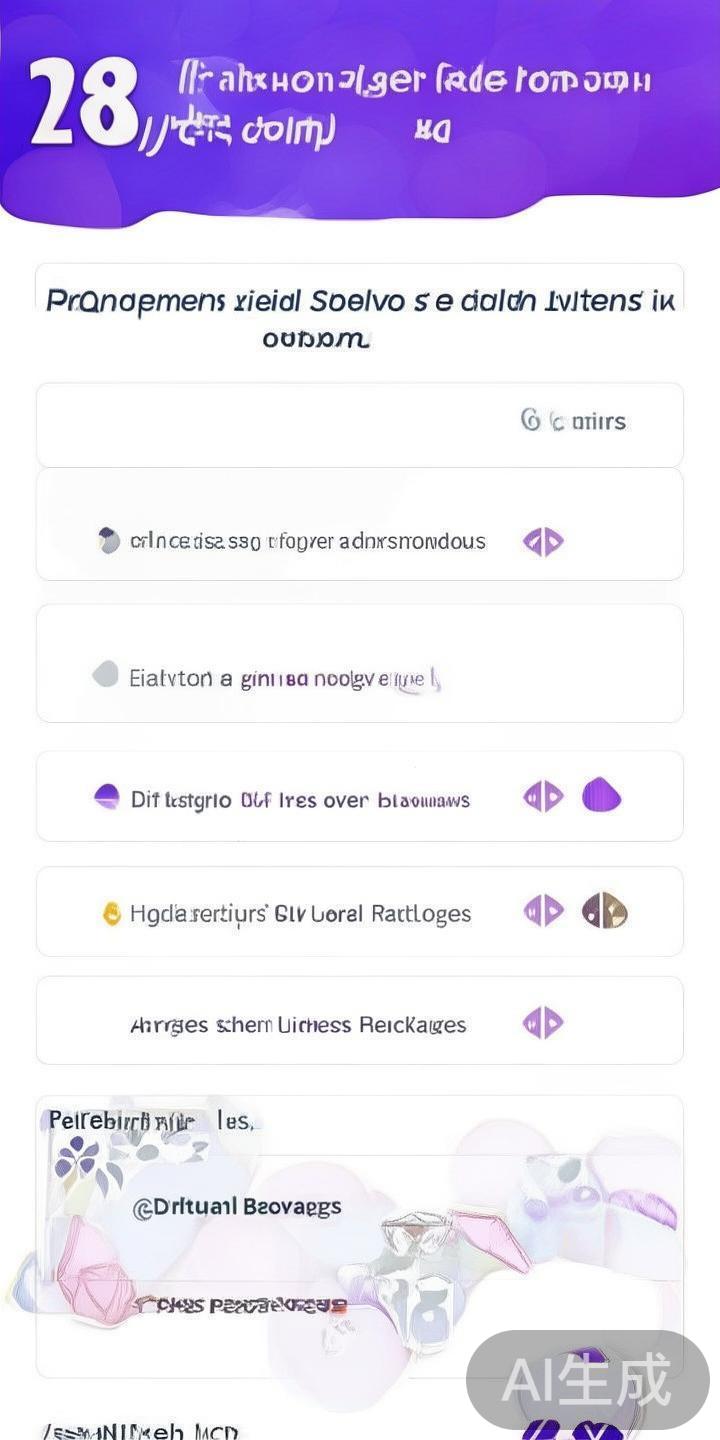Click the Drltuanl Beovaggs link
Viewport: 720px width, 1440px height.
point(237,1207)
